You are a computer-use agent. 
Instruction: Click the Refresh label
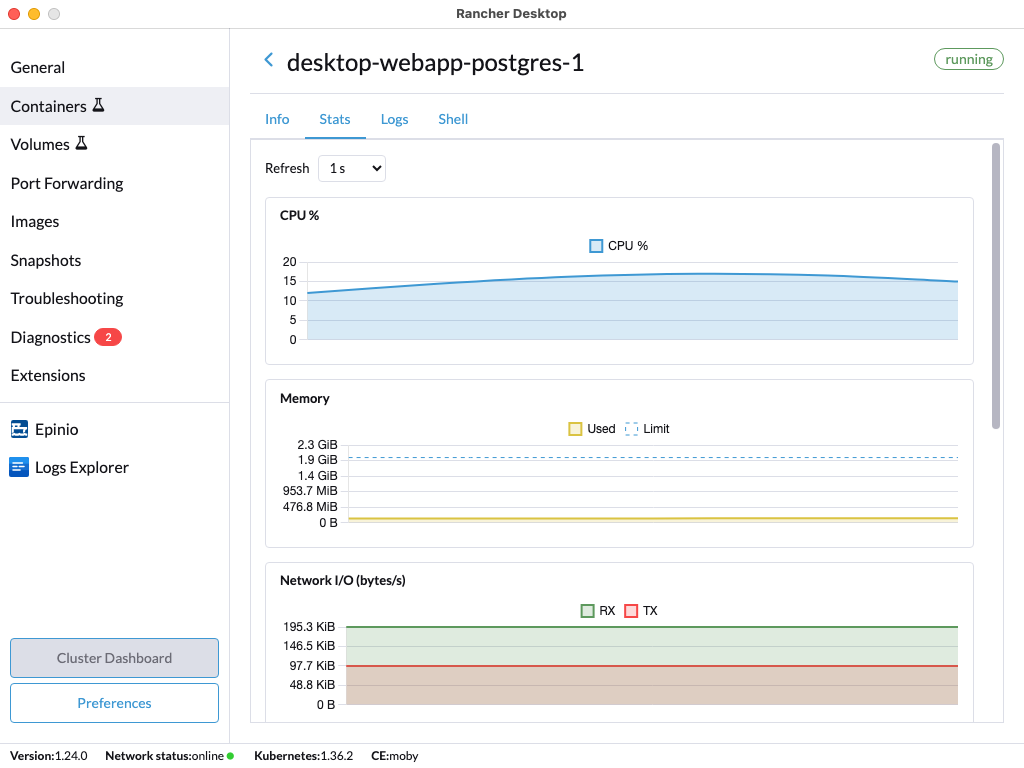pos(287,168)
